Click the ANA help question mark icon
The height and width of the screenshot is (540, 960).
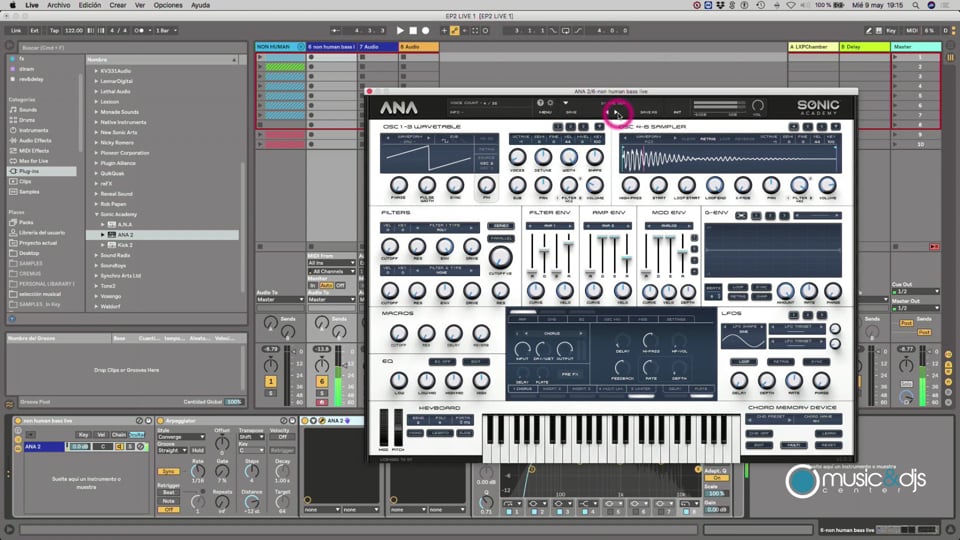point(540,103)
